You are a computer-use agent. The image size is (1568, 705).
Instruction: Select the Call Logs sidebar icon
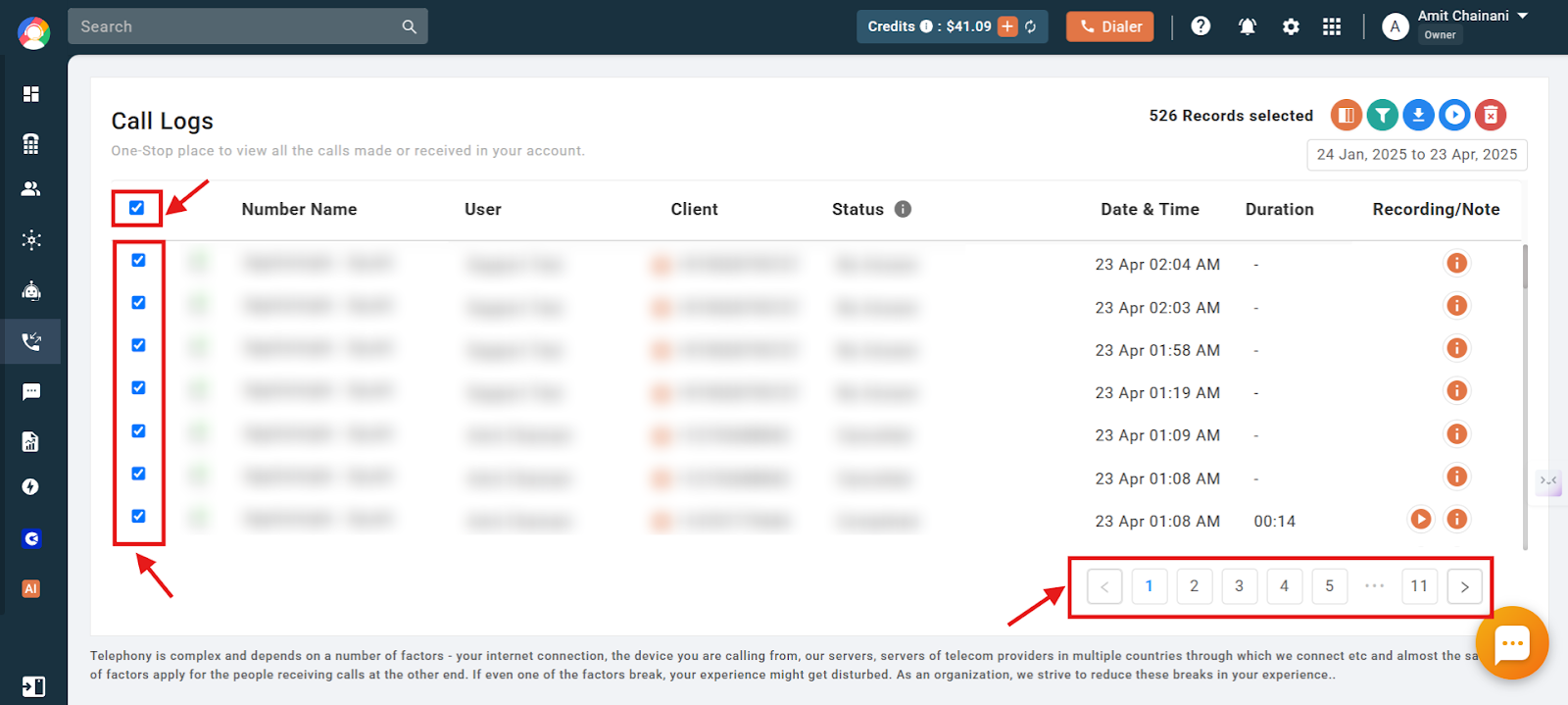(x=31, y=341)
